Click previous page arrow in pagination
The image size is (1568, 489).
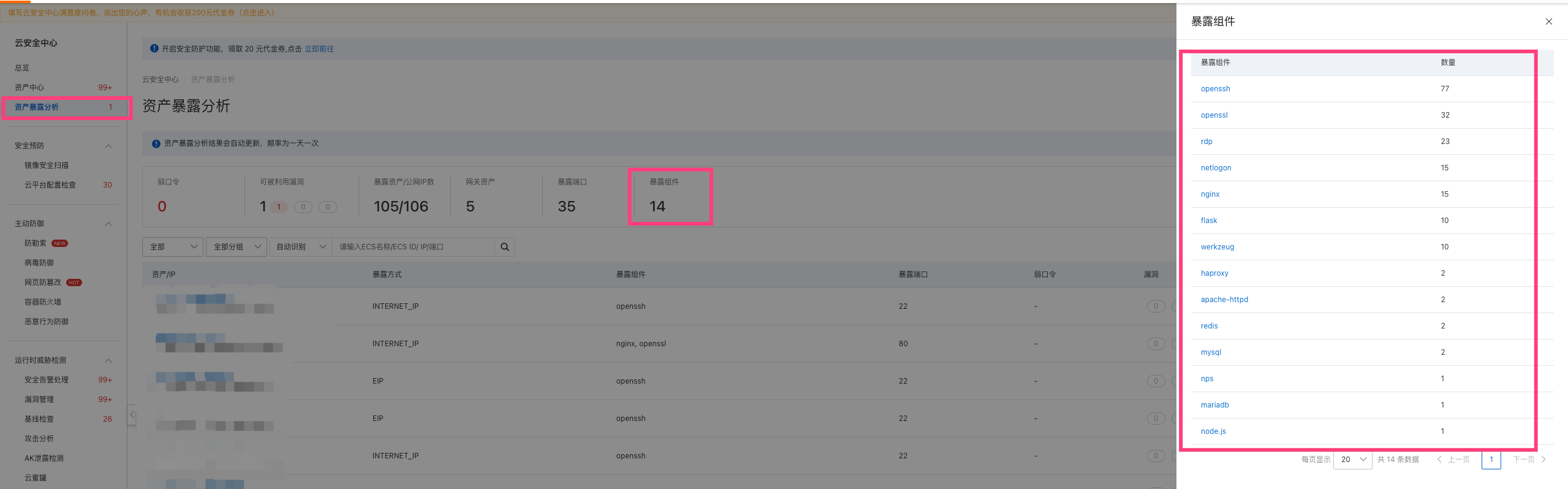[x=1439, y=459]
